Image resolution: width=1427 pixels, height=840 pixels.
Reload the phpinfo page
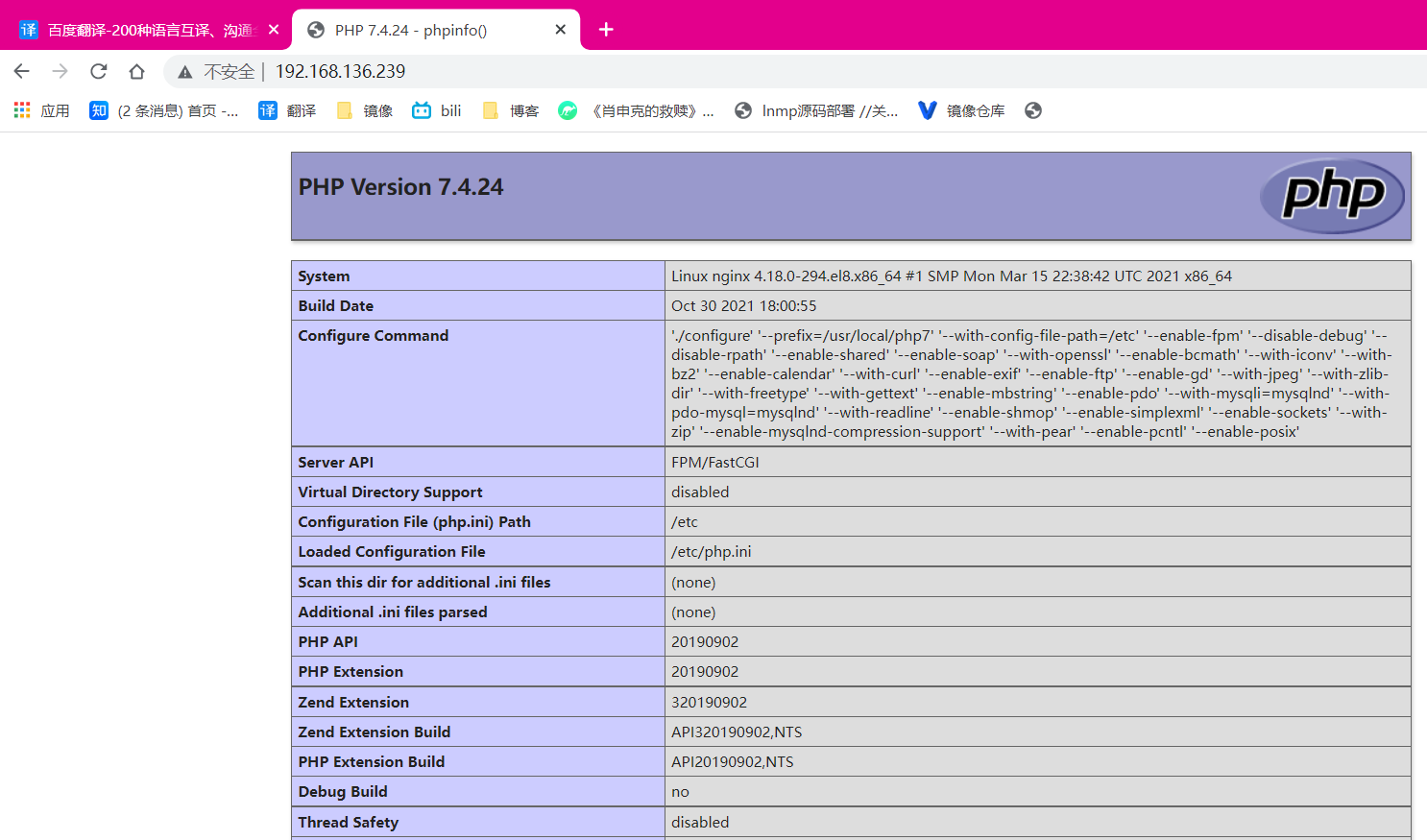[x=99, y=71]
